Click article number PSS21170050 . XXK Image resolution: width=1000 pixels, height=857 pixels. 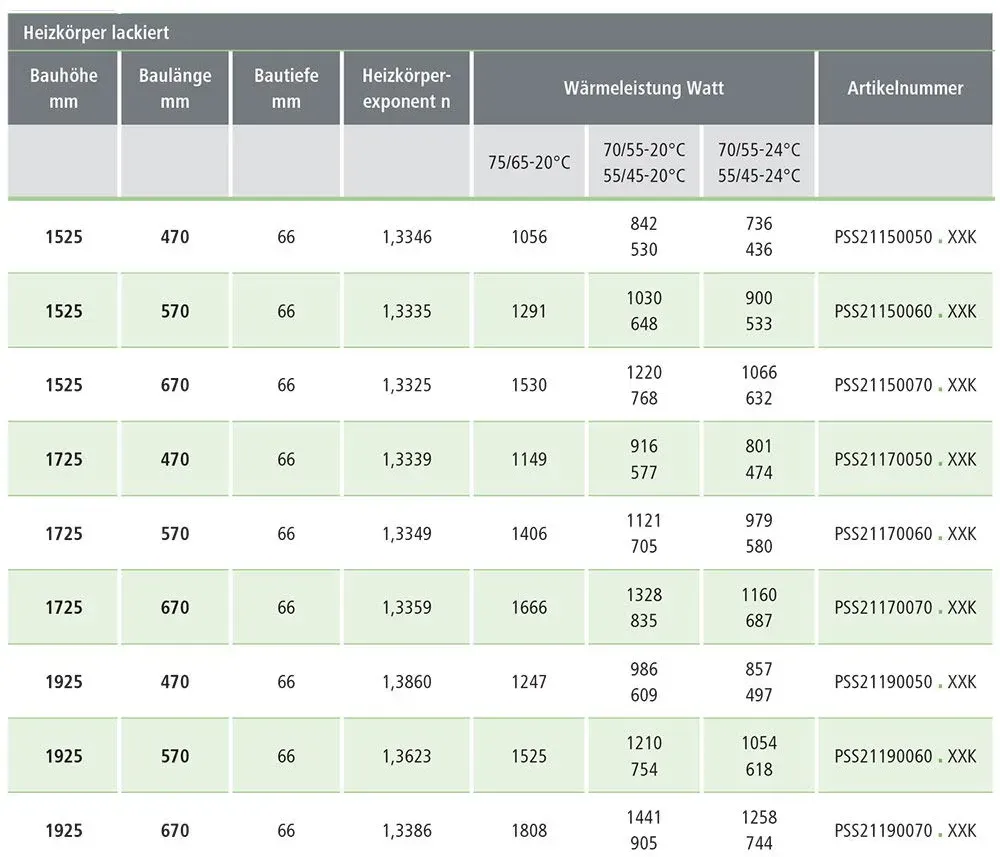pyautogui.click(x=905, y=459)
